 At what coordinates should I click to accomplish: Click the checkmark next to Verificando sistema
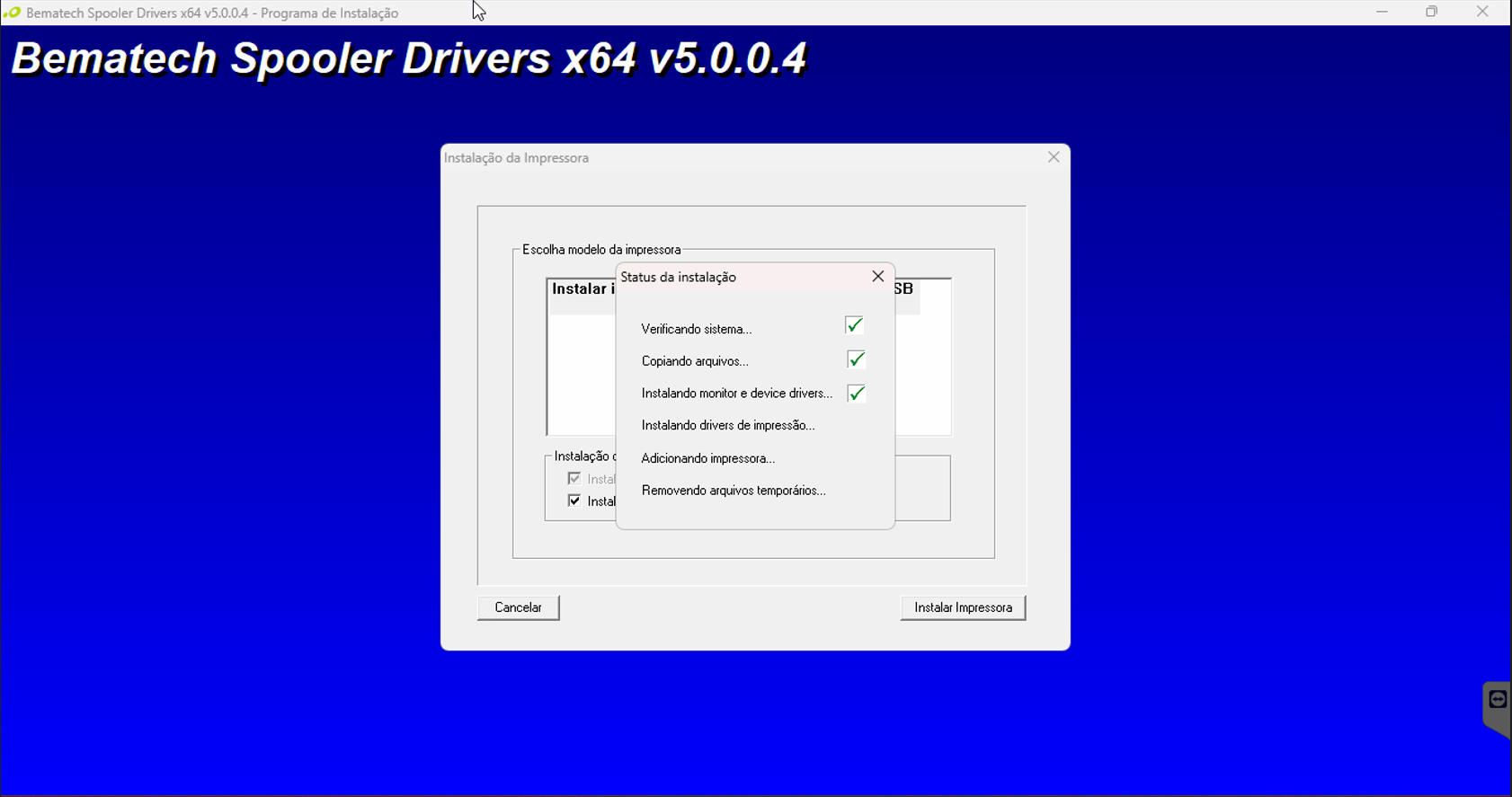854,325
